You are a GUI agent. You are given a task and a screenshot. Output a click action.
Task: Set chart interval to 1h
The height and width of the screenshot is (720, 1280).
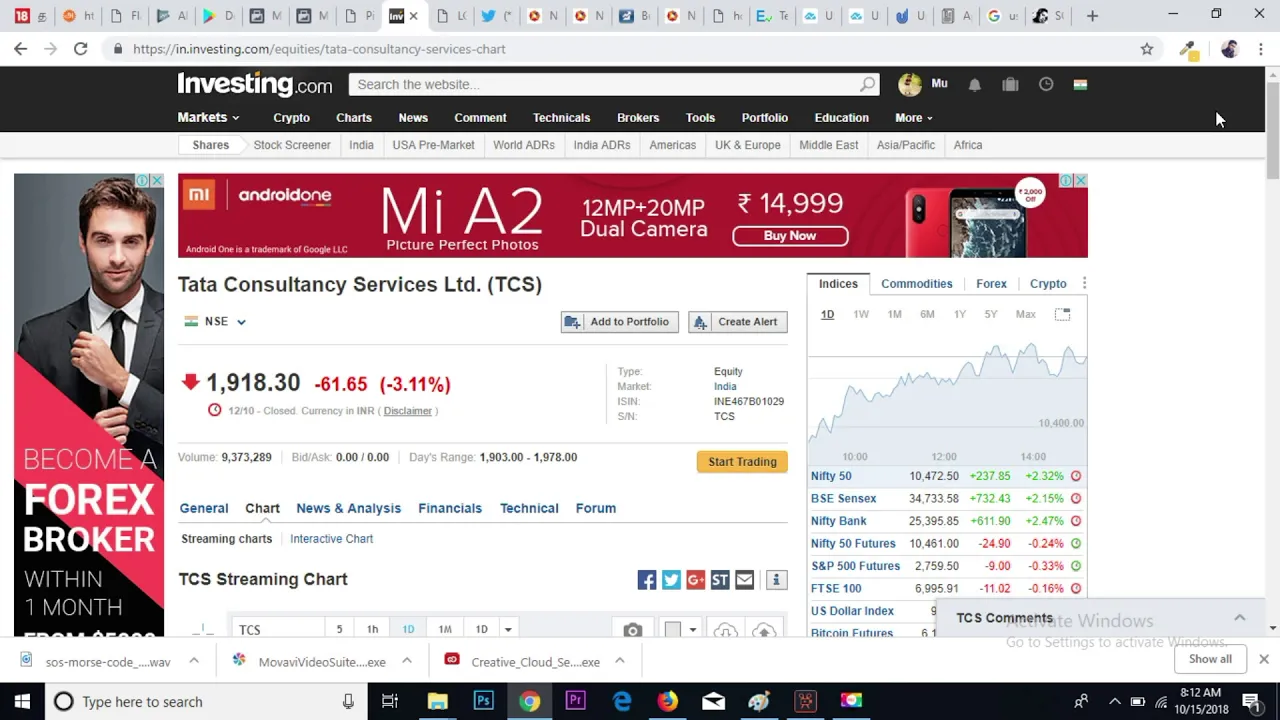tap(372, 630)
